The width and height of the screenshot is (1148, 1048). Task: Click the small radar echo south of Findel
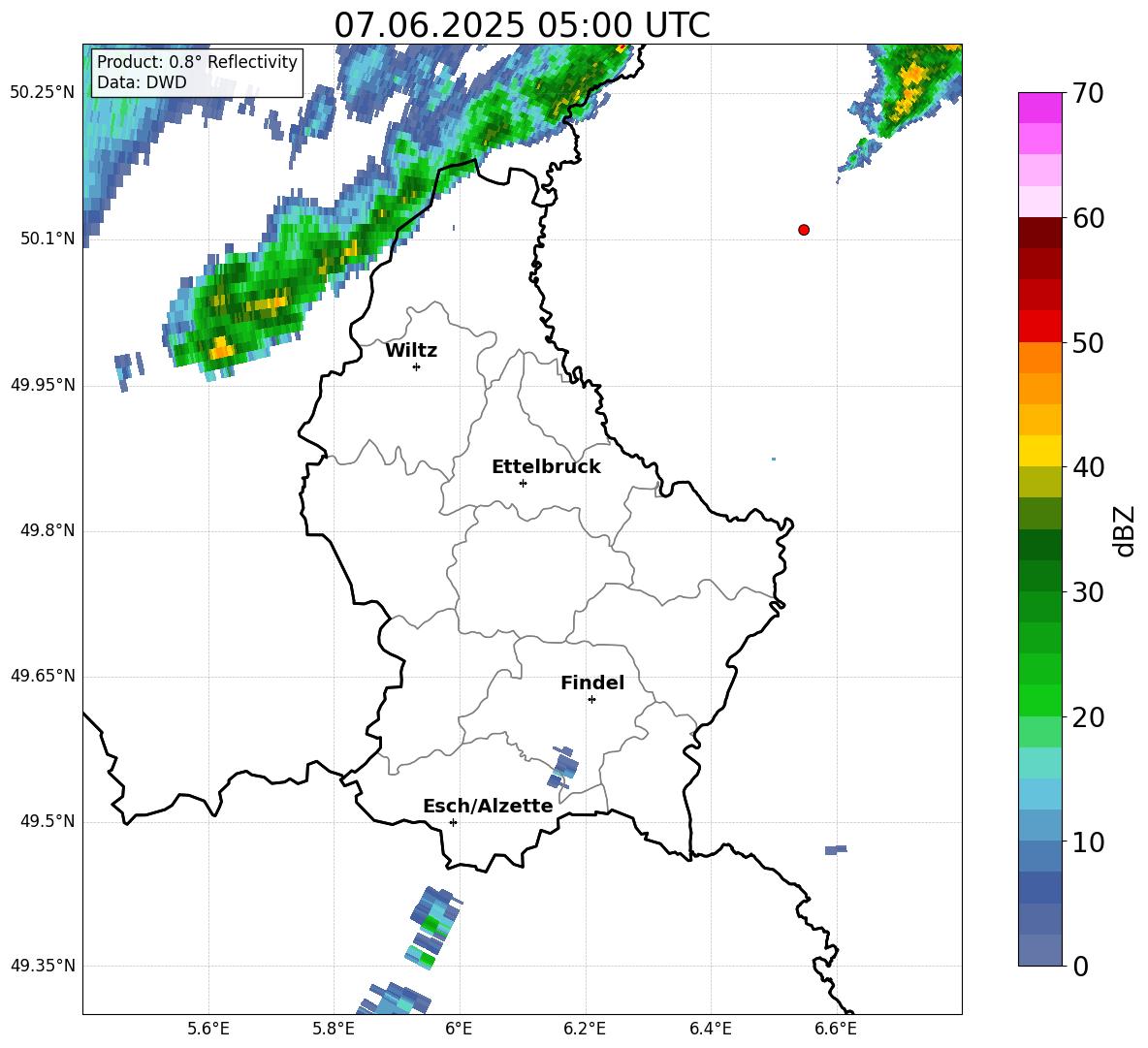563,767
